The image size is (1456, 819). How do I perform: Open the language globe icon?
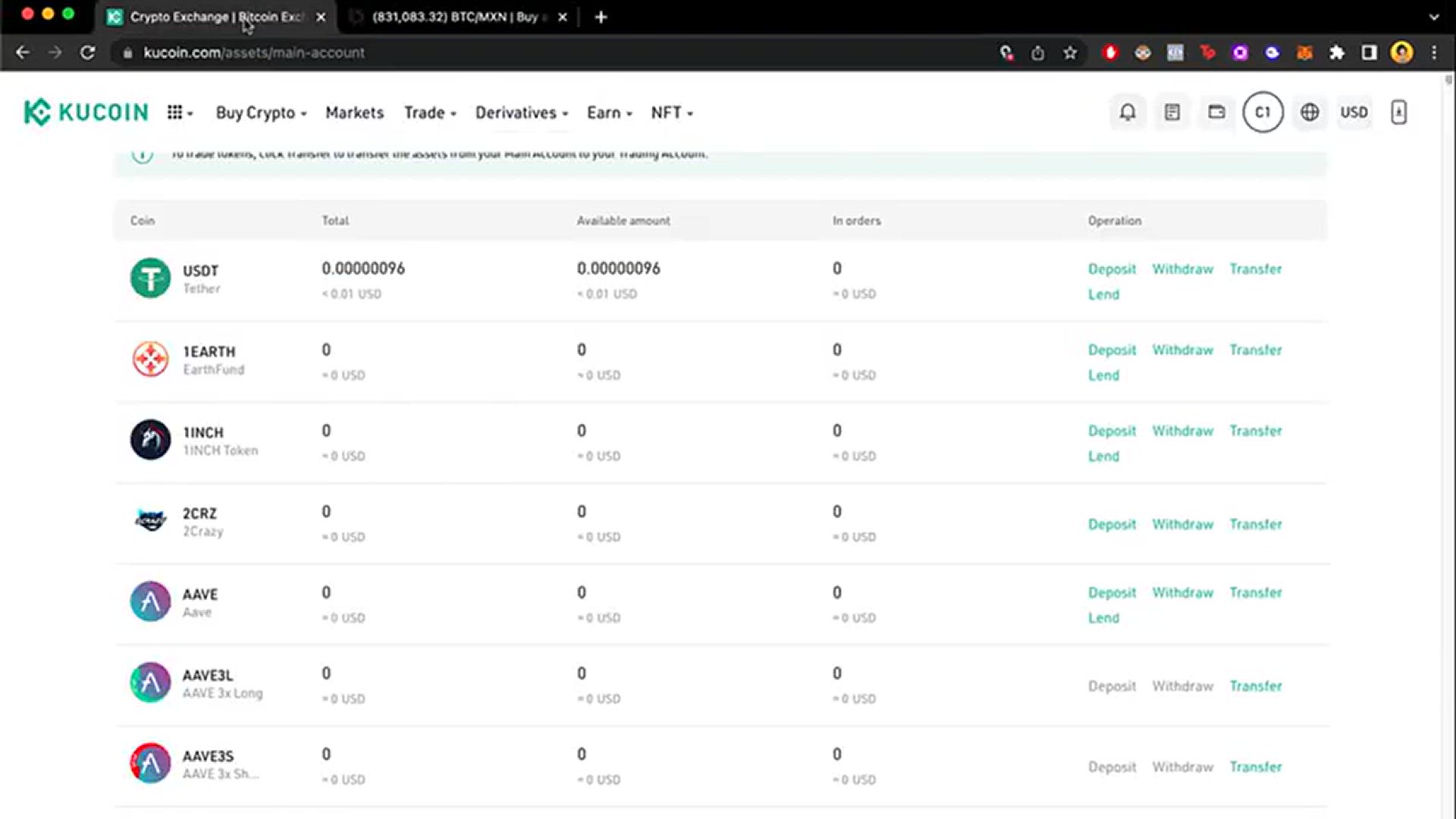coord(1310,112)
